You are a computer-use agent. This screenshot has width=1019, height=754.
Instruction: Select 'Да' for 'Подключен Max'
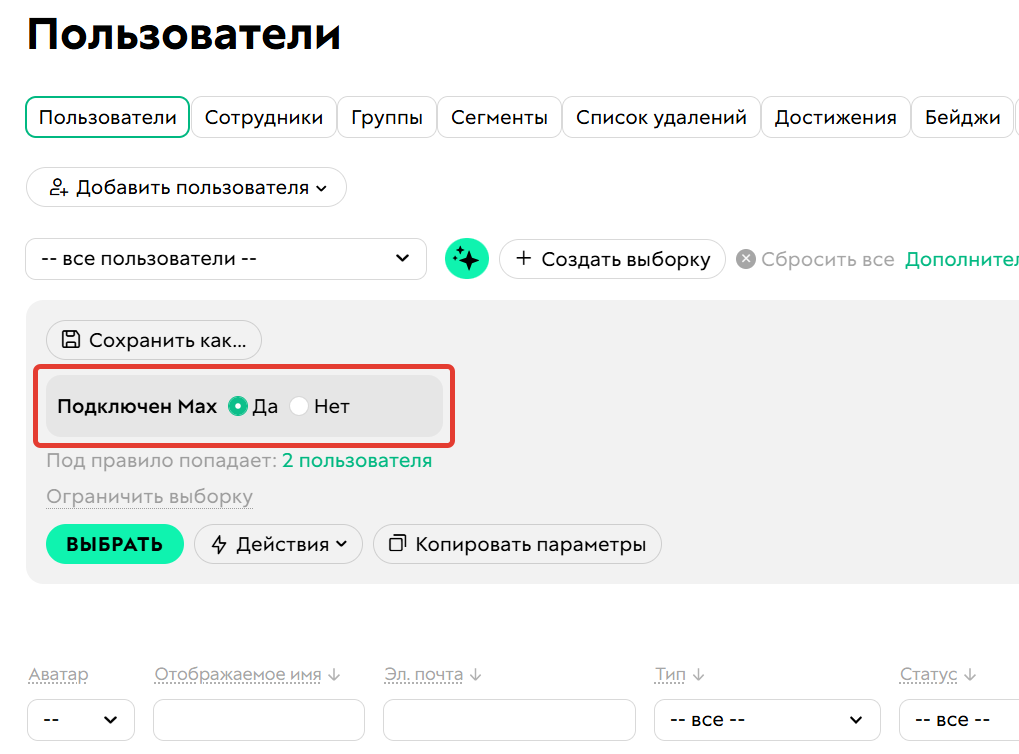(237, 405)
